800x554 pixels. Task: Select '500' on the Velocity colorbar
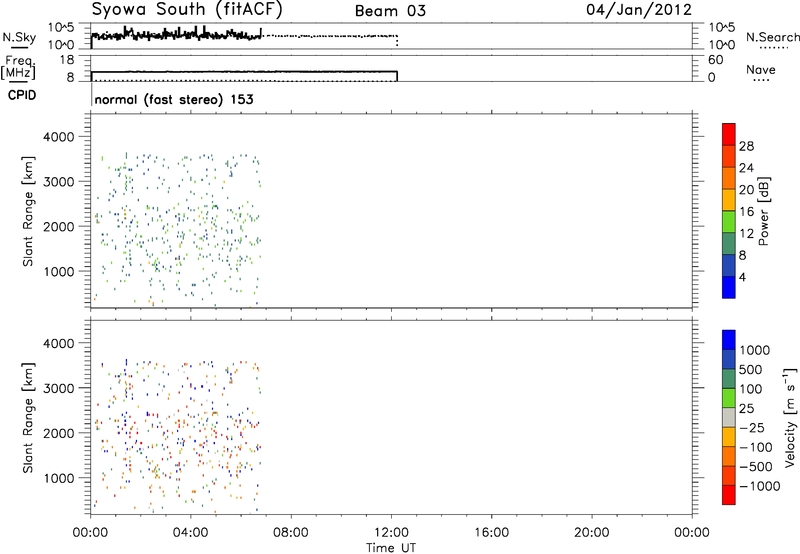pos(751,370)
